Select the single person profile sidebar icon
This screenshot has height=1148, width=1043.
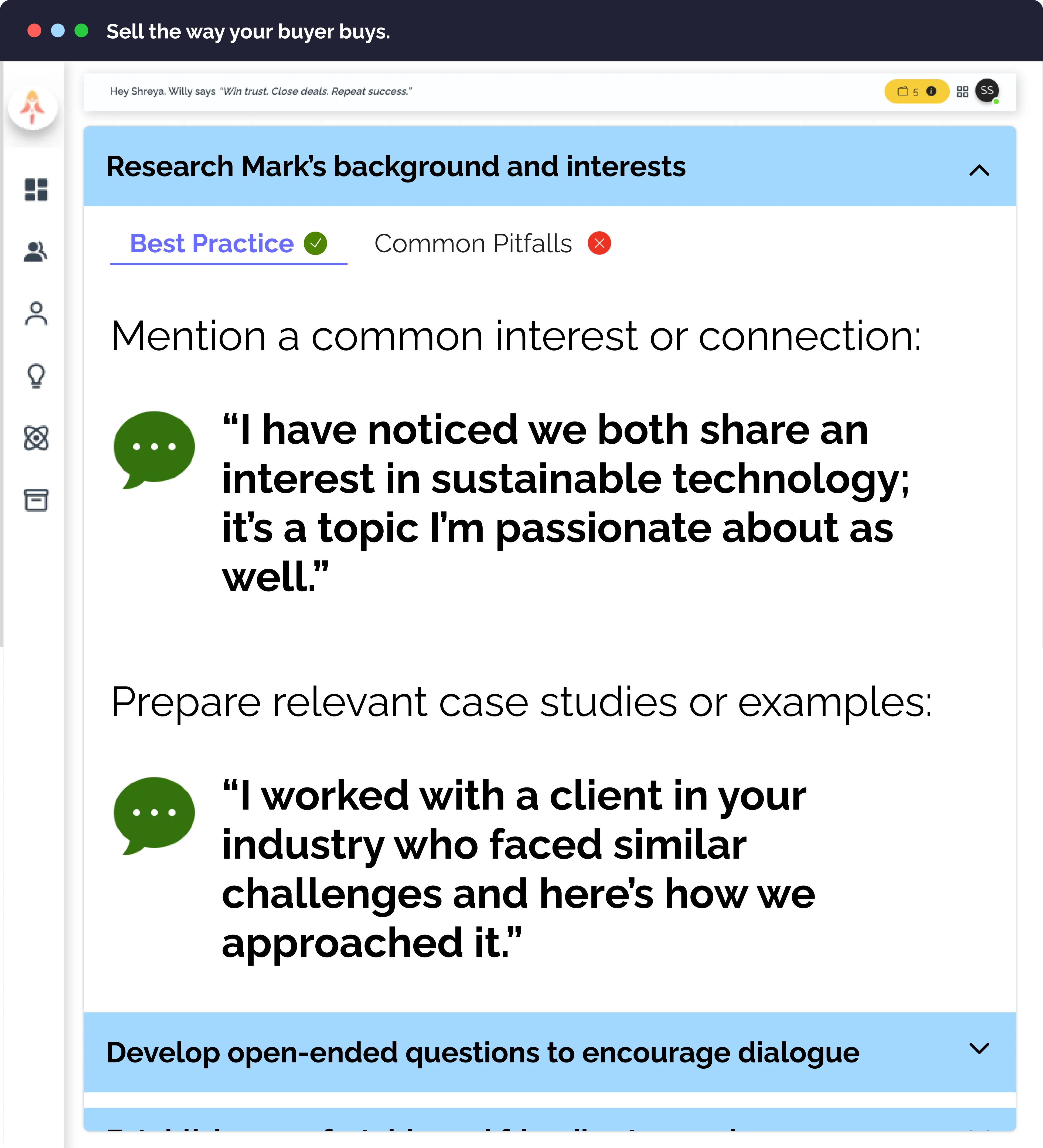click(36, 314)
